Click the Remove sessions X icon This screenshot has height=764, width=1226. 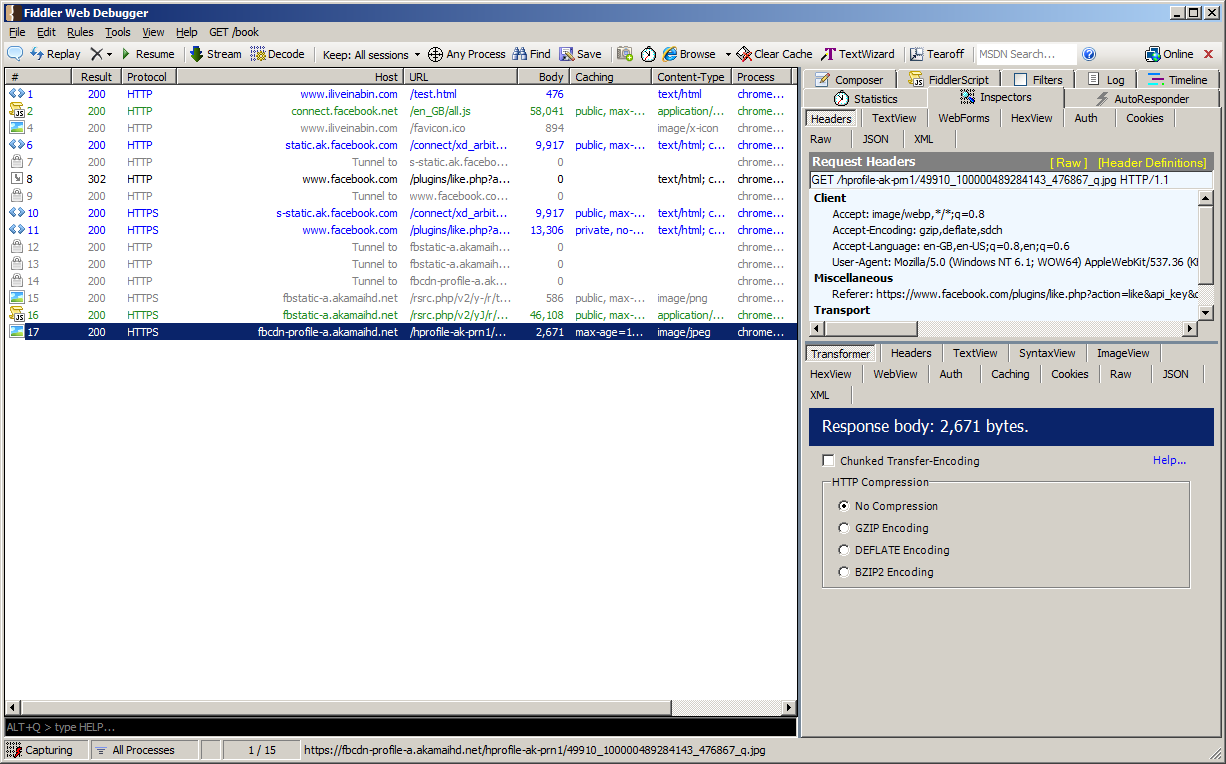(96, 54)
